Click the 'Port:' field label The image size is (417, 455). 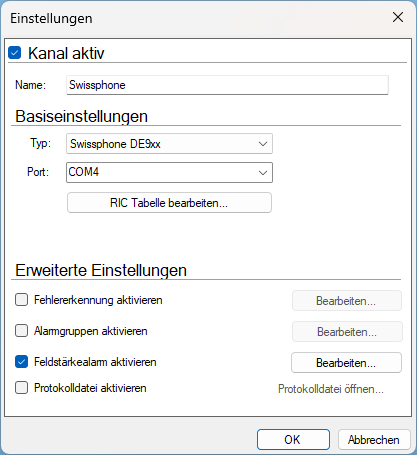38,172
